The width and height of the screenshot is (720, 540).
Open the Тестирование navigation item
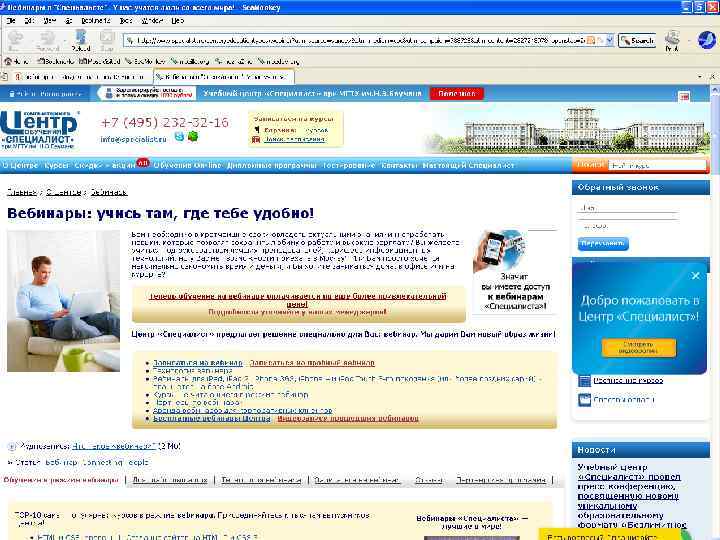click(349, 165)
